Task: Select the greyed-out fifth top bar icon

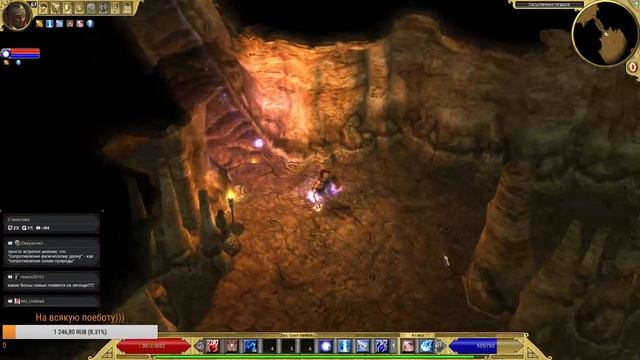Action: [91, 8]
